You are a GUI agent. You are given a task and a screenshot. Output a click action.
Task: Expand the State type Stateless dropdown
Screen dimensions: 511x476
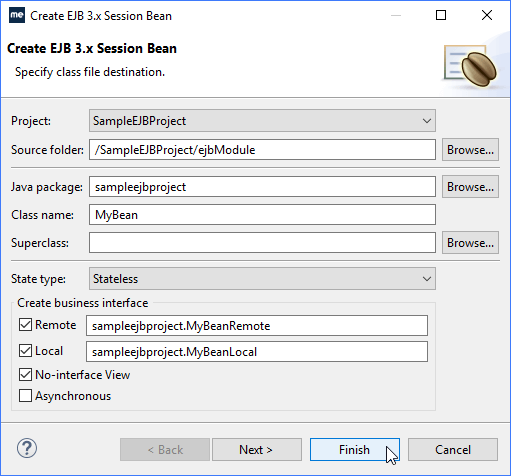(x=262, y=279)
